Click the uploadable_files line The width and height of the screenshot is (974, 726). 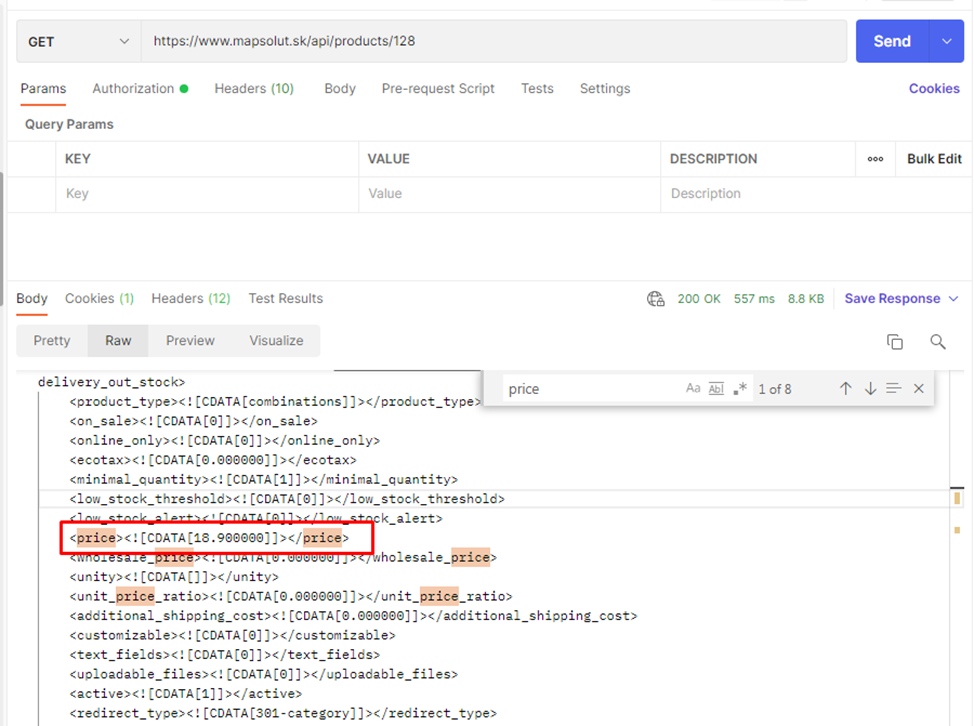click(x=263, y=674)
